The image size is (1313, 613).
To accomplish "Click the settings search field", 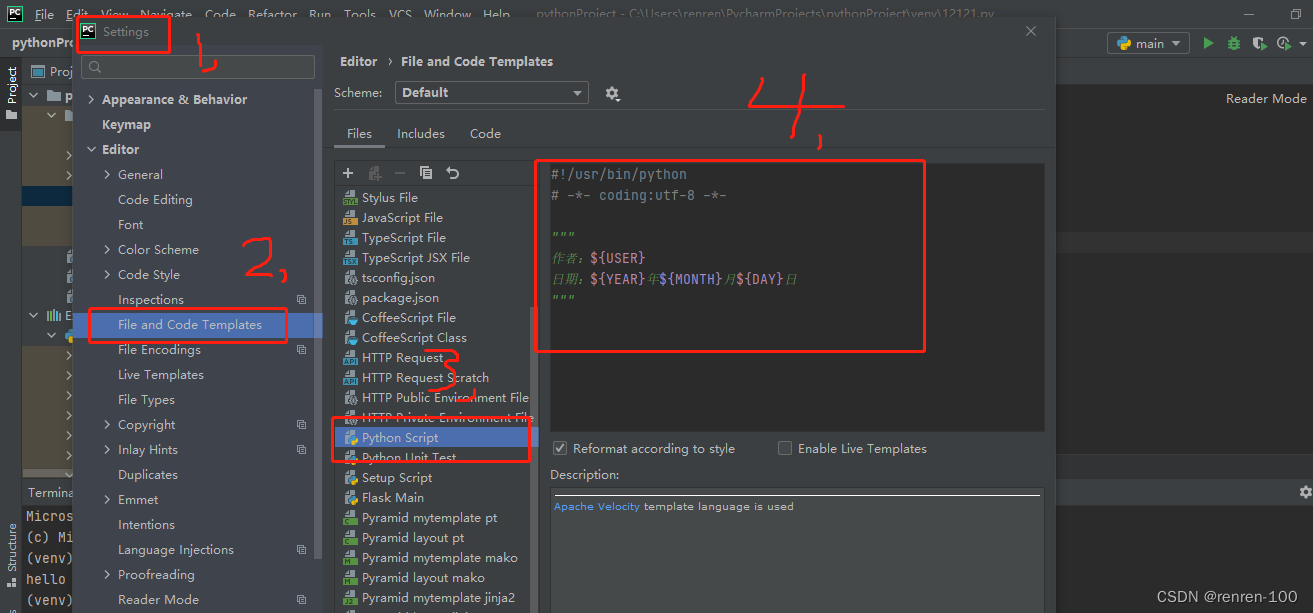I will pyautogui.click(x=198, y=67).
